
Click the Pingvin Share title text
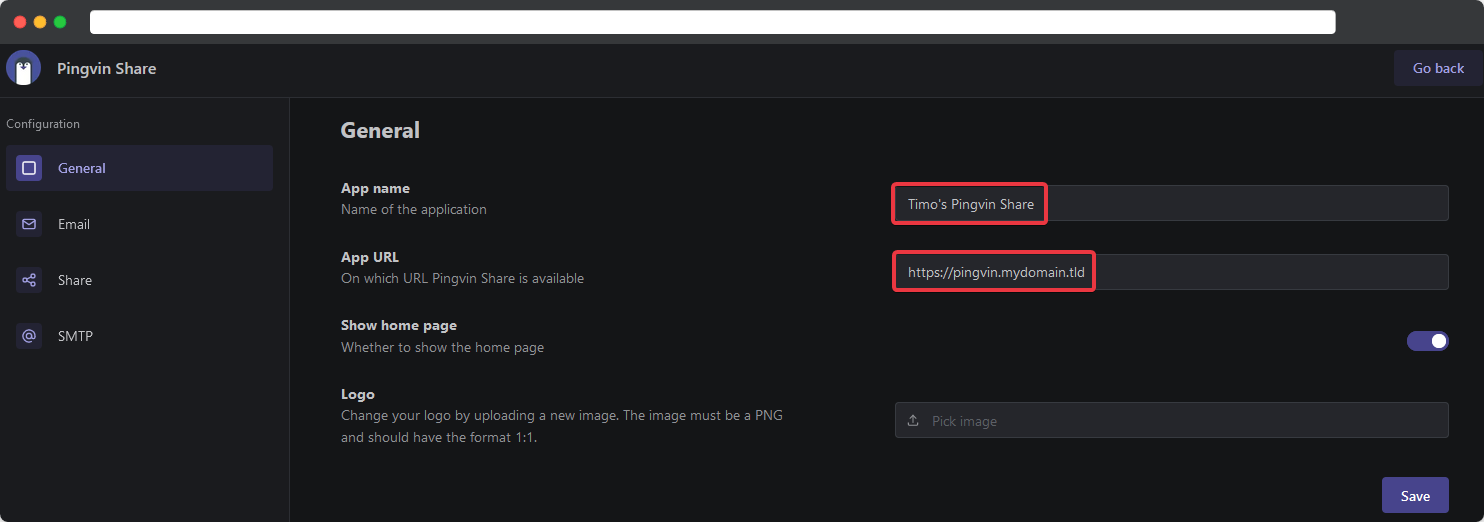point(107,68)
